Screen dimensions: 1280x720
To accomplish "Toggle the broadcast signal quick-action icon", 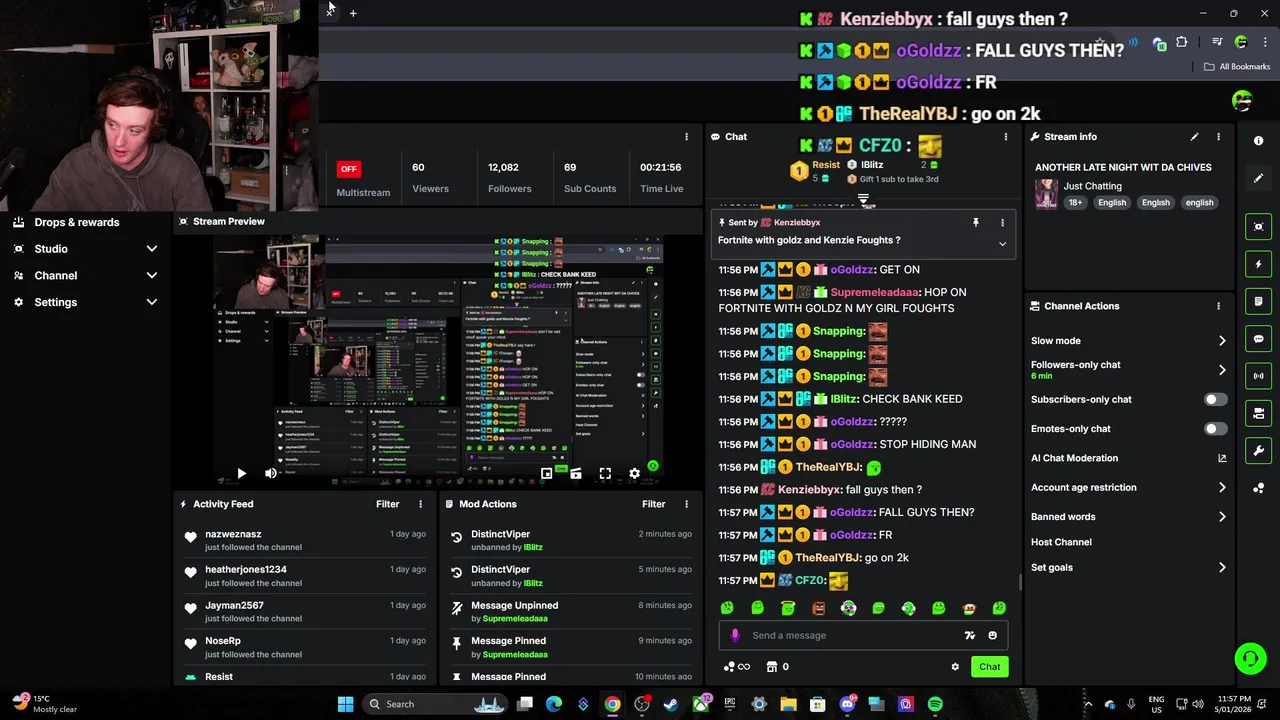I will (1258, 376).
